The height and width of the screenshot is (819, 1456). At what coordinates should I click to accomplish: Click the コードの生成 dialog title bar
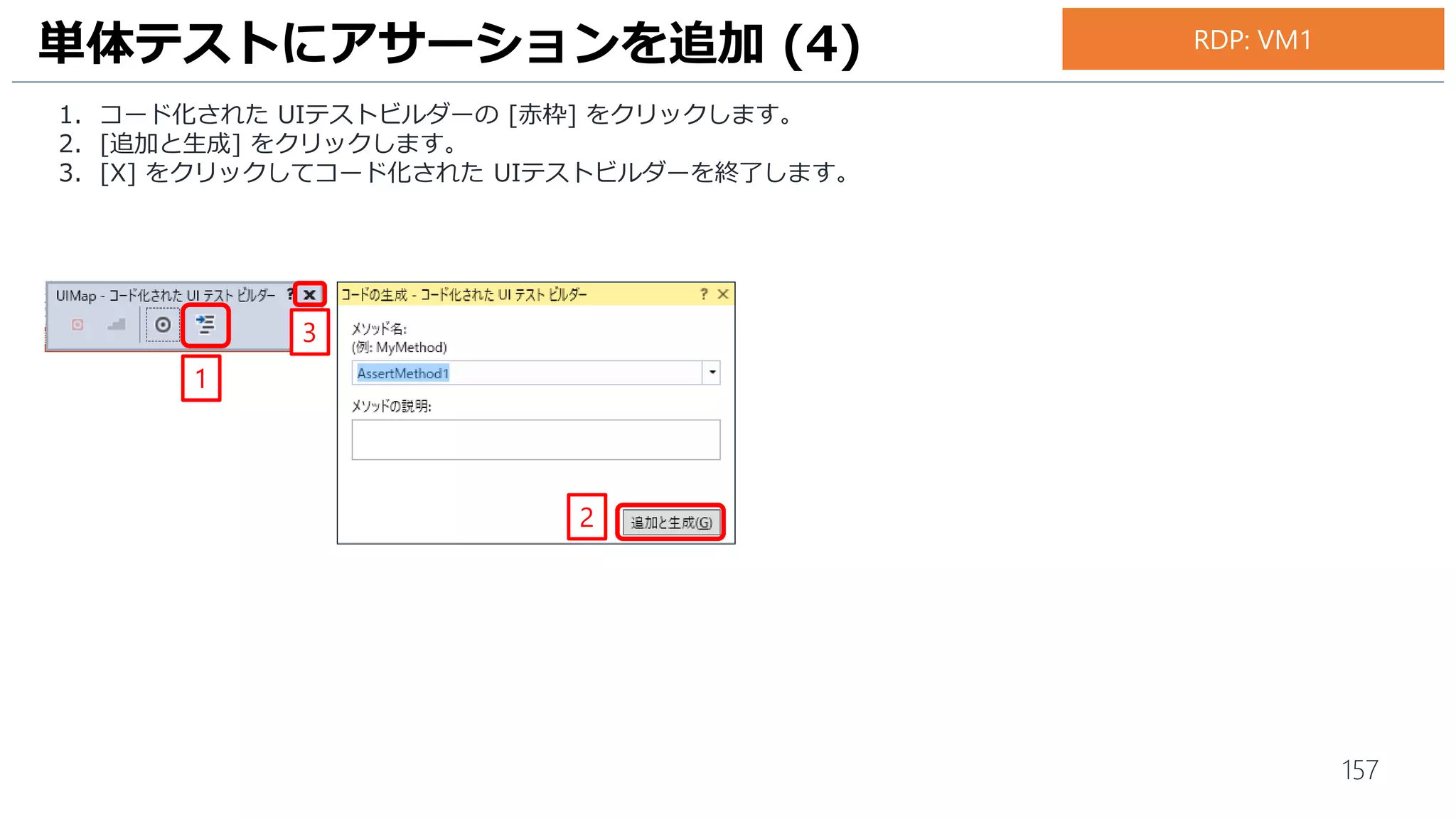(536, 294)
